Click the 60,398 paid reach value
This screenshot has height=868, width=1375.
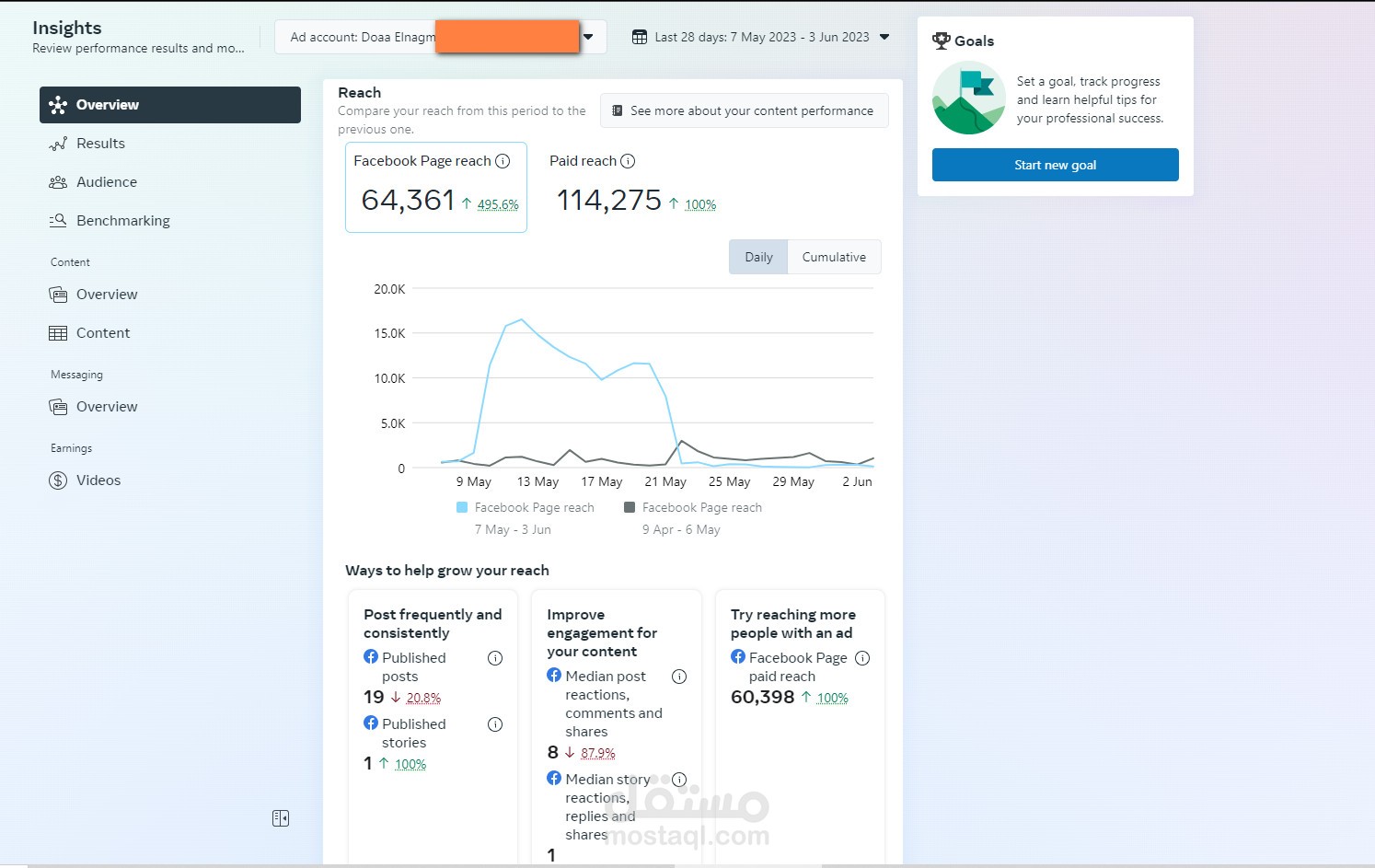(x=762, y=697)
